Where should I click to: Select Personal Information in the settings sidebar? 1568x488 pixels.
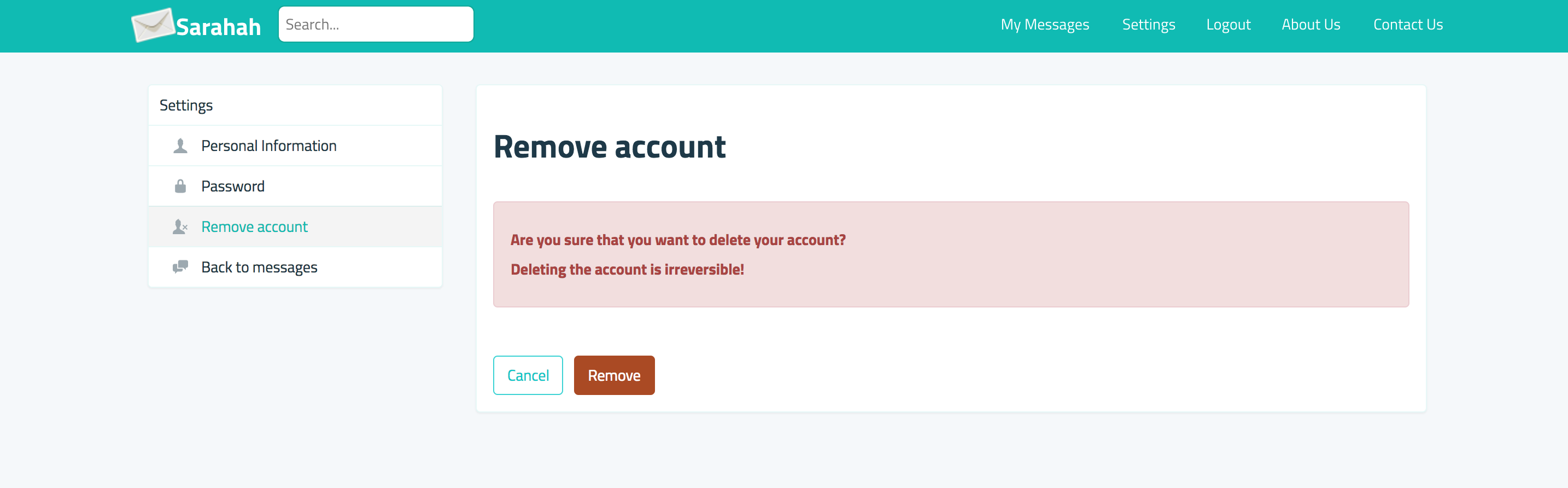pos(295,146)
